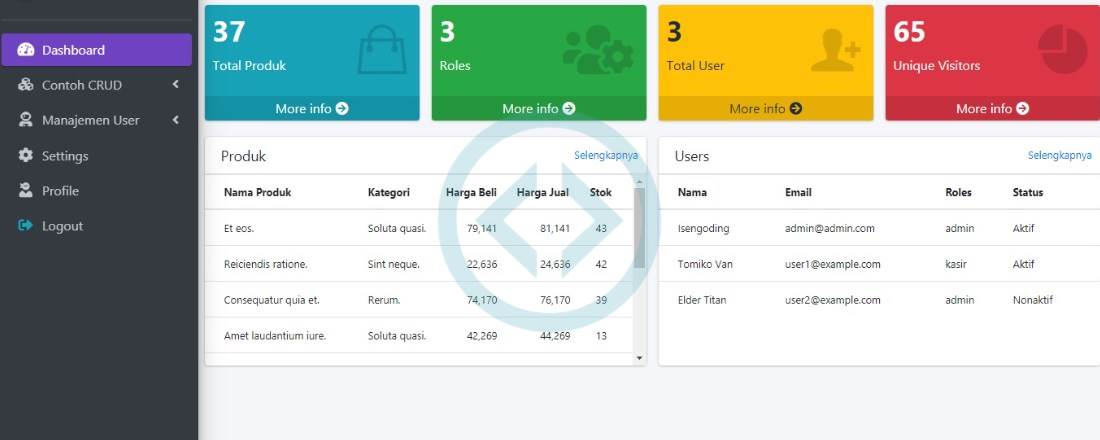1100x440 pixels.
Task: Click the add-user icon on Total User card
Action: pos(834,50)
